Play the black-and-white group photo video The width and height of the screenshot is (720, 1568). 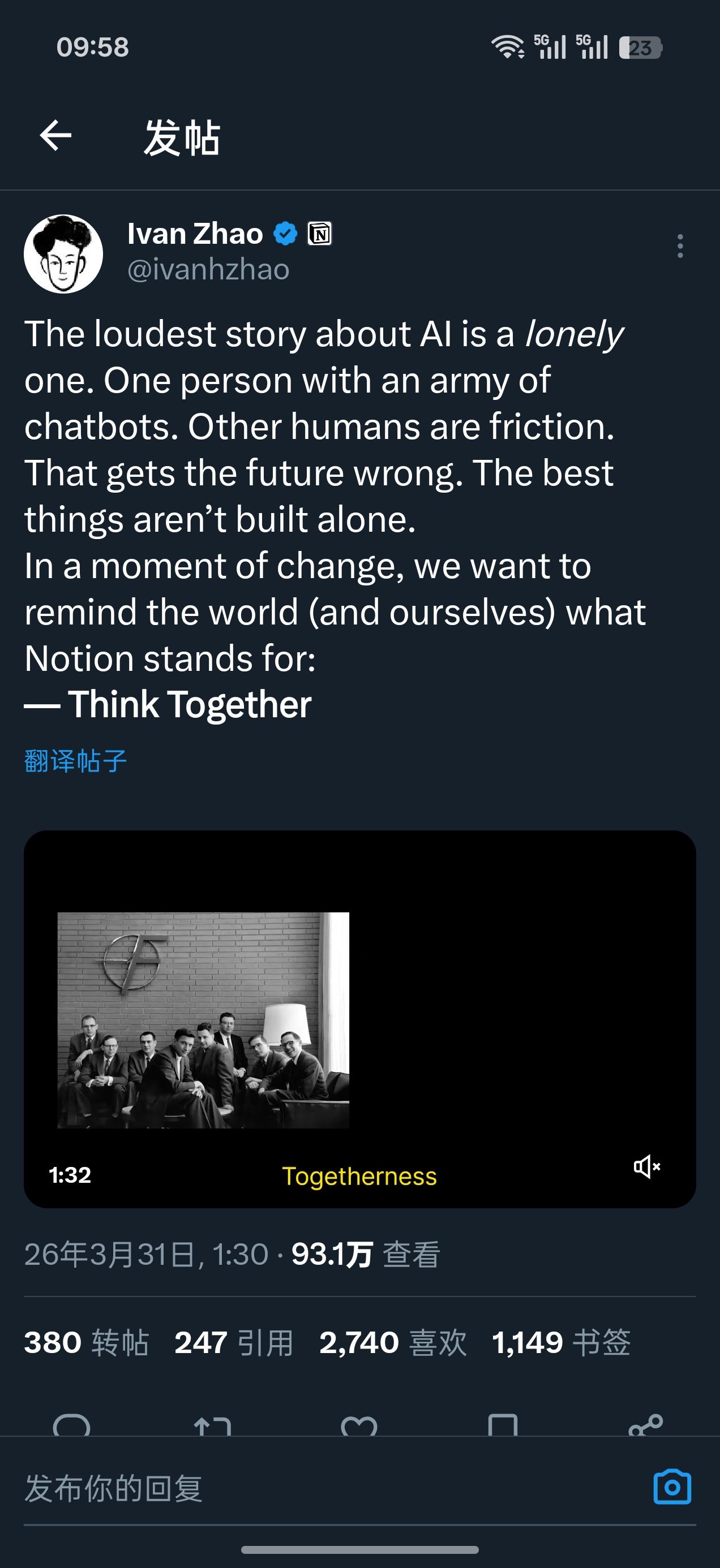pyautogui.click(x=359, y=1019)
